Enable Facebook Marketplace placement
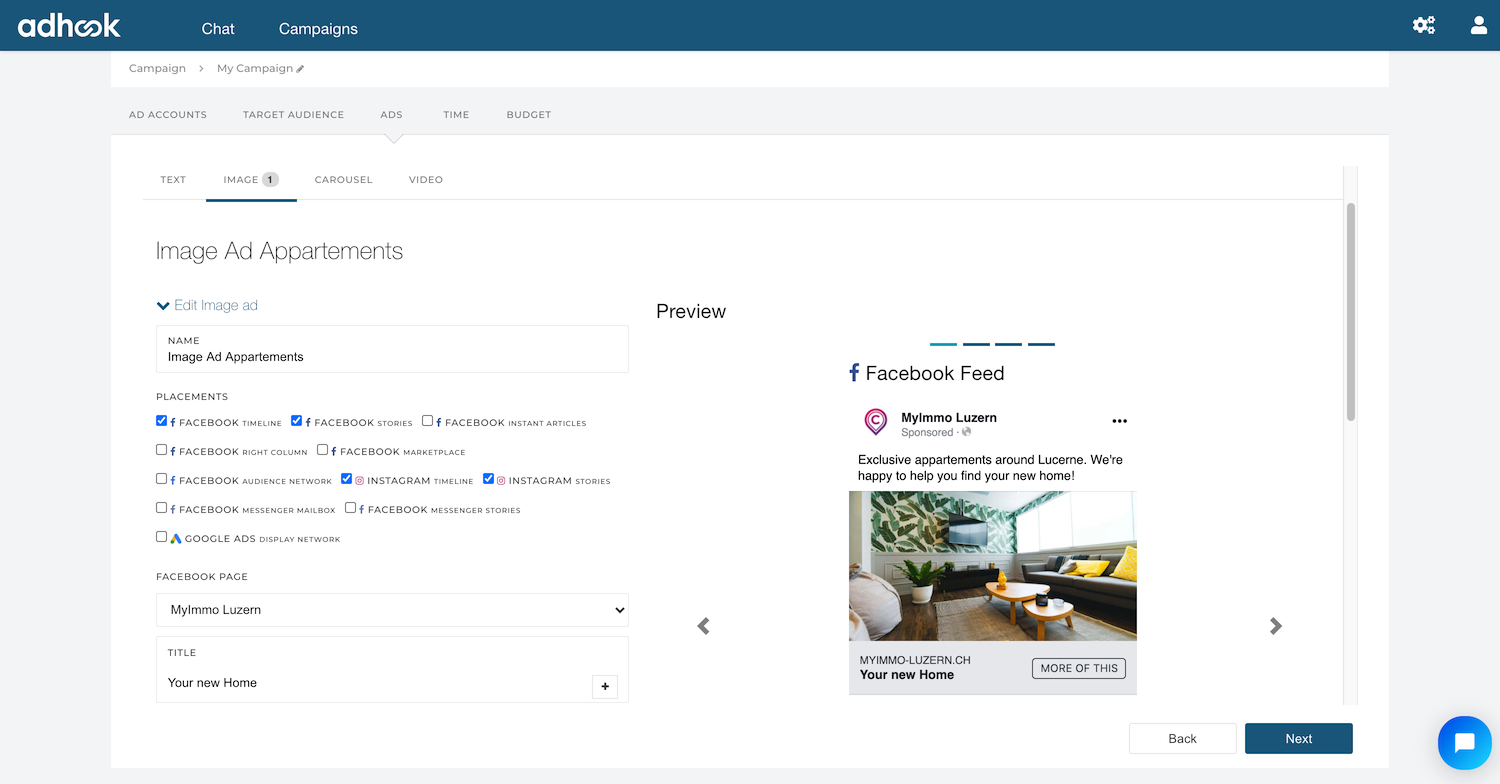1500x784 pixels. 323,450
